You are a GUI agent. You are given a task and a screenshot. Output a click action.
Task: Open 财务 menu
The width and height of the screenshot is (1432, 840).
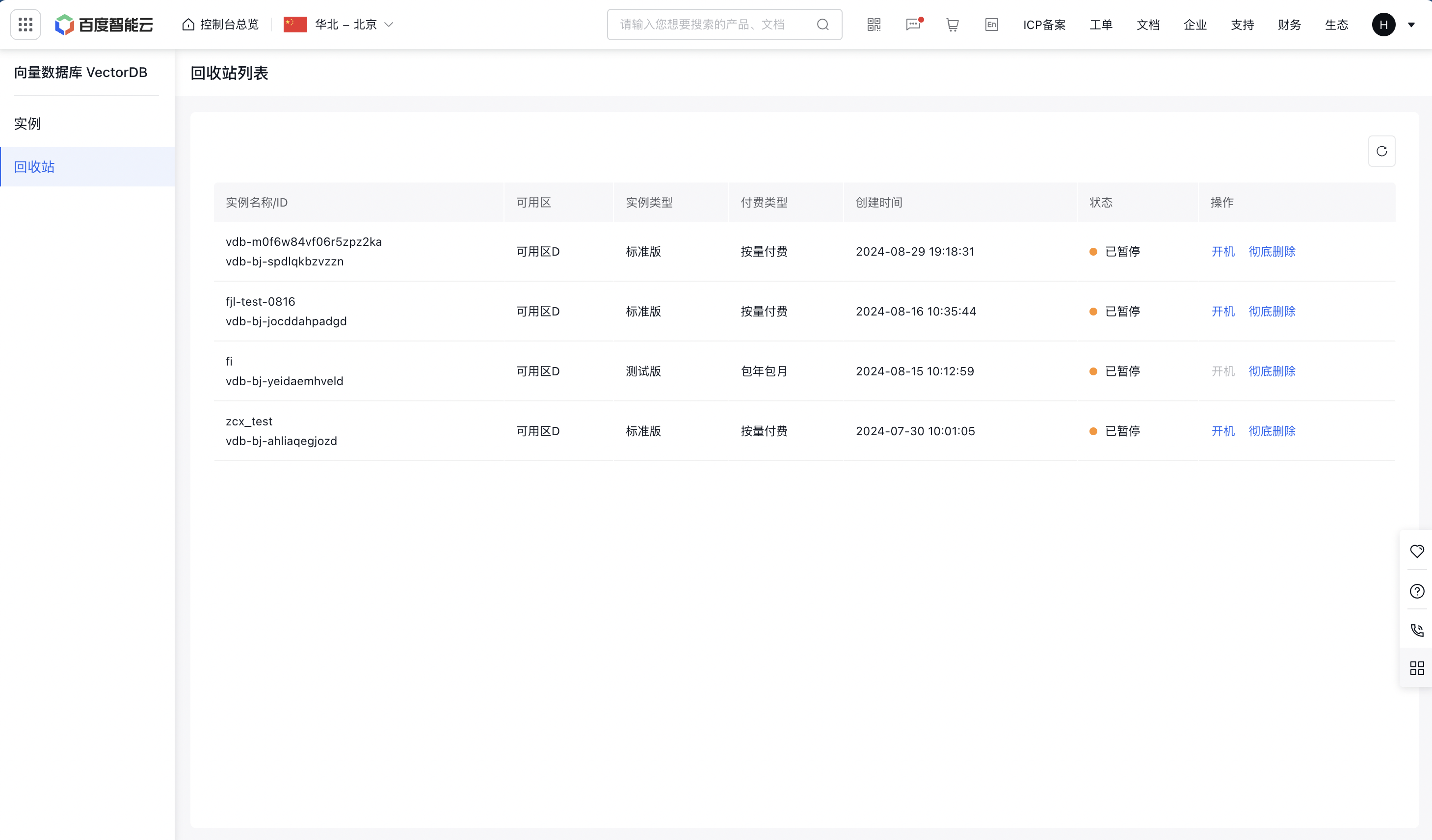[x=1289, y=25]
